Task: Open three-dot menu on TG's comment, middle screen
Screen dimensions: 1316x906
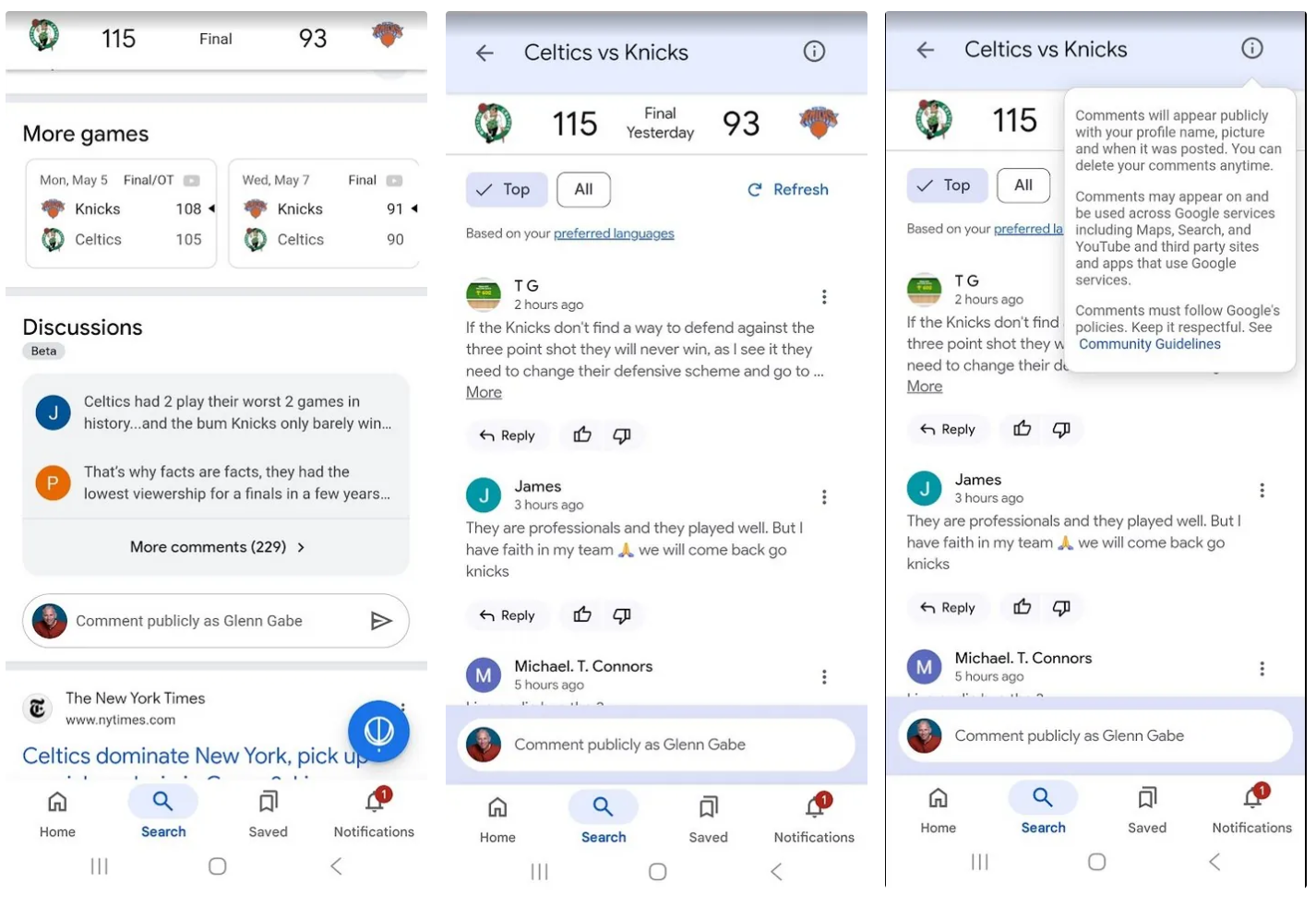Action: pyautogui.click(x=823, y=296)
